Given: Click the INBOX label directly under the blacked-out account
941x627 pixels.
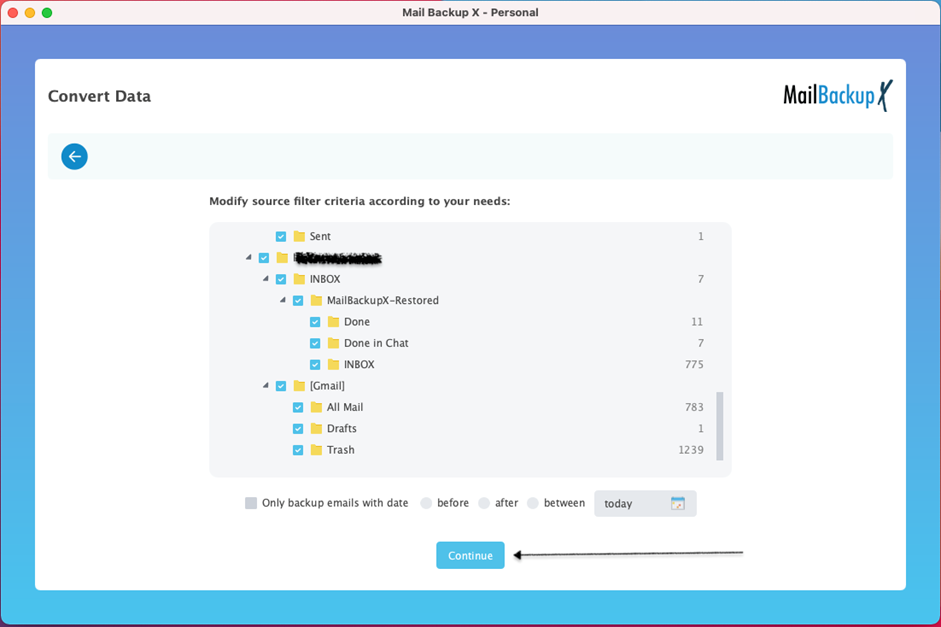Looking at the screenshot, I should [325, 279].
